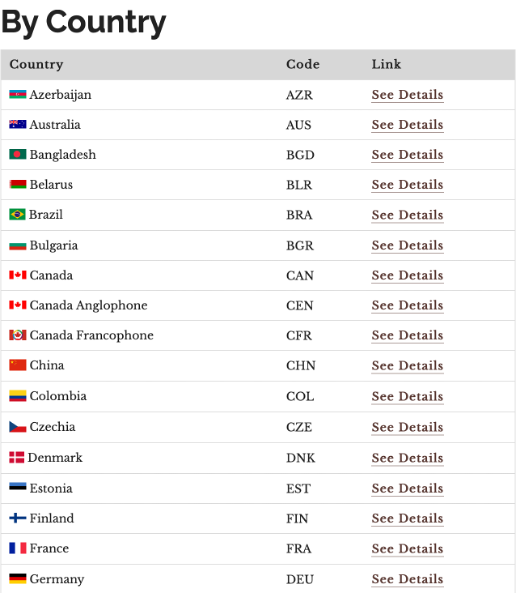This screenshot has width=516, height=594.
Task: Click the Azerbaijan flag icon
Action: coord(18,94)
